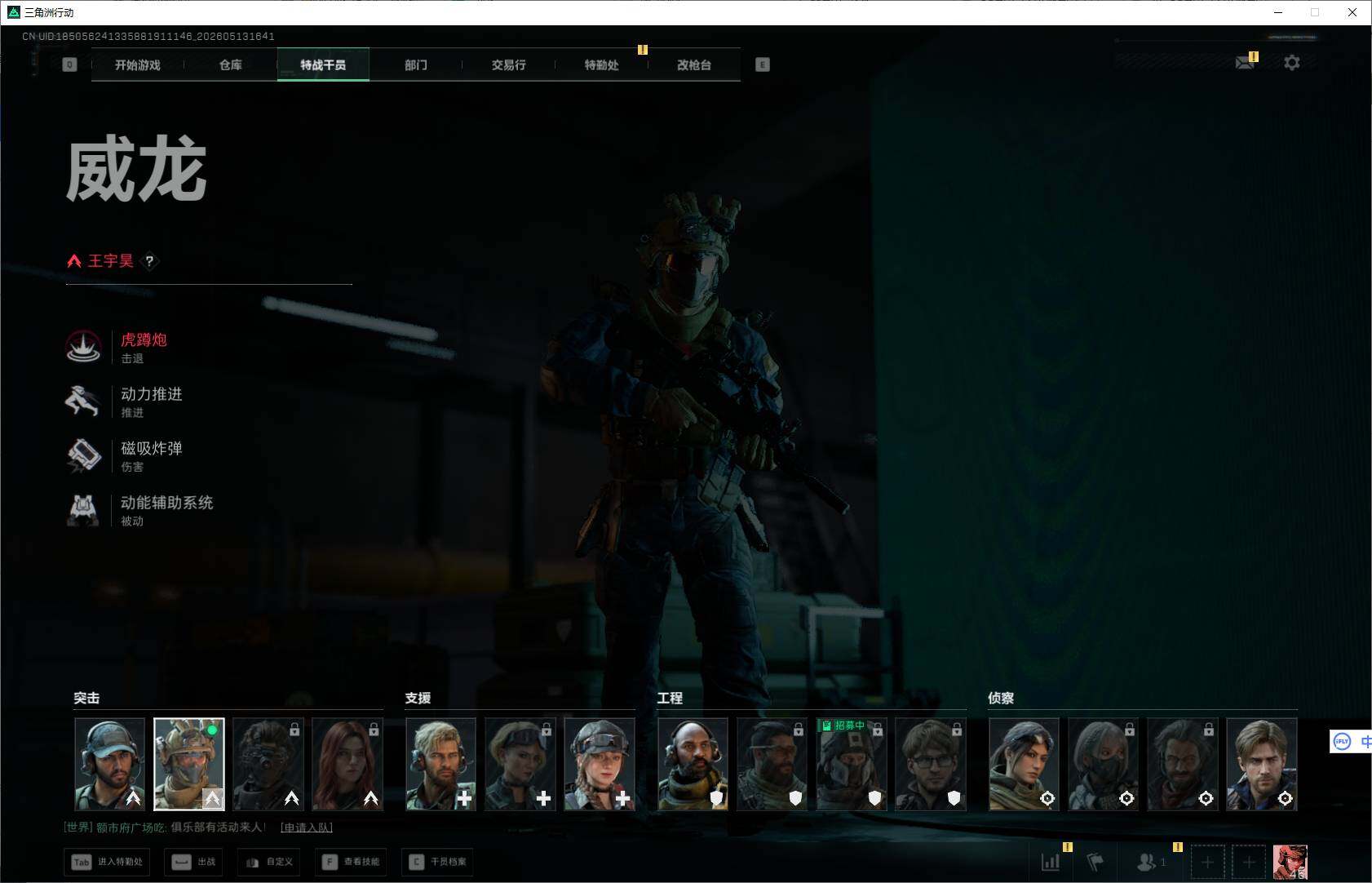Choose the blond bearded 支援 operator
The image size is (1372, 883).
(x=440, y=764)
